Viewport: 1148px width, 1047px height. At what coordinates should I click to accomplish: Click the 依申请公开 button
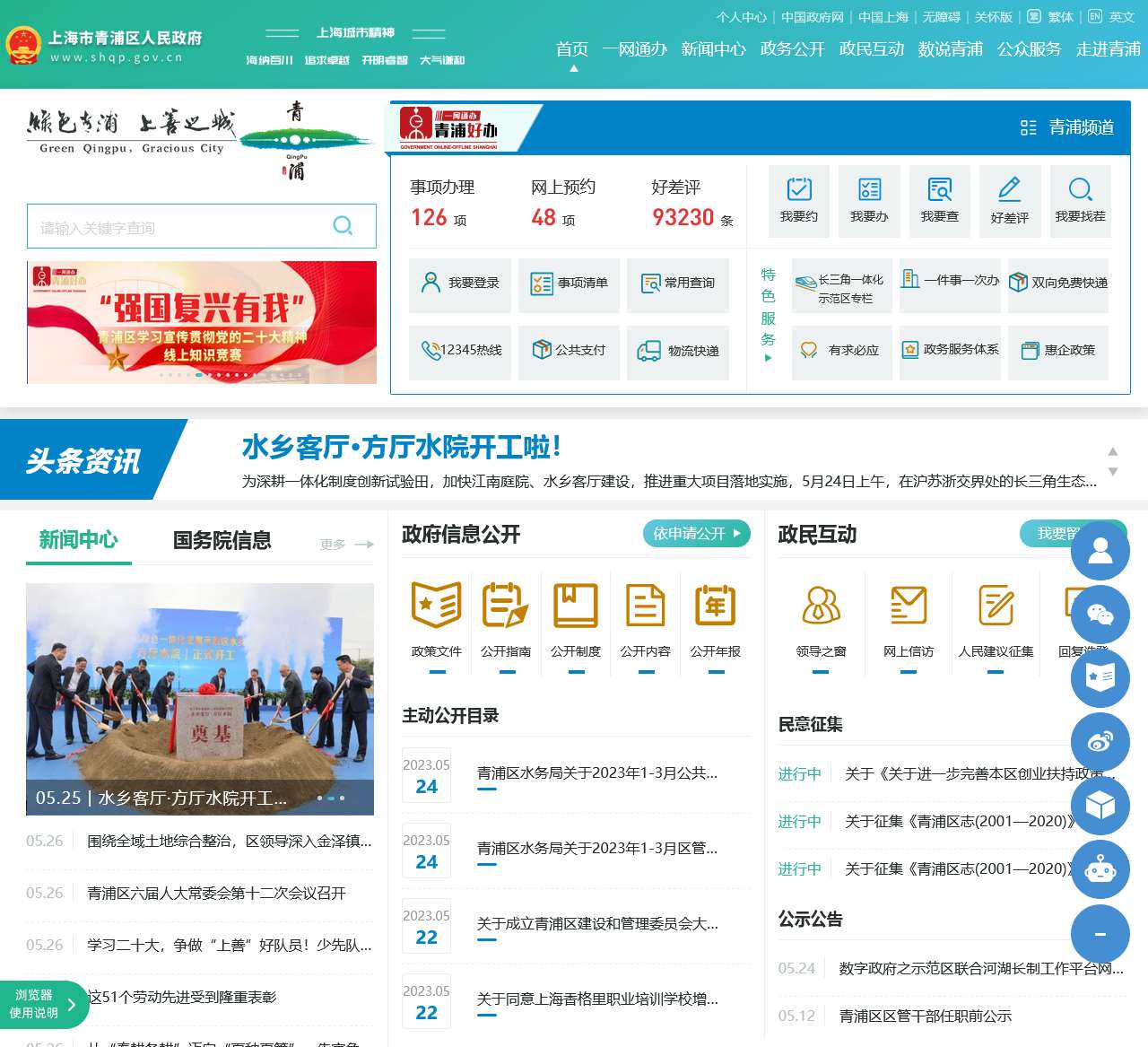pos(696,534)
